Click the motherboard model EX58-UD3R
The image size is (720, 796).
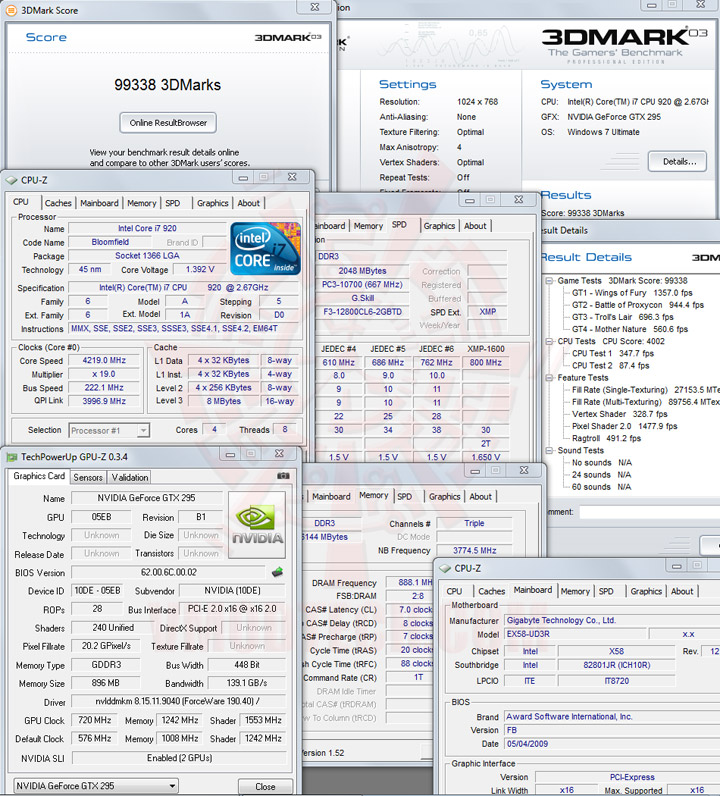(x=575, y=635)
